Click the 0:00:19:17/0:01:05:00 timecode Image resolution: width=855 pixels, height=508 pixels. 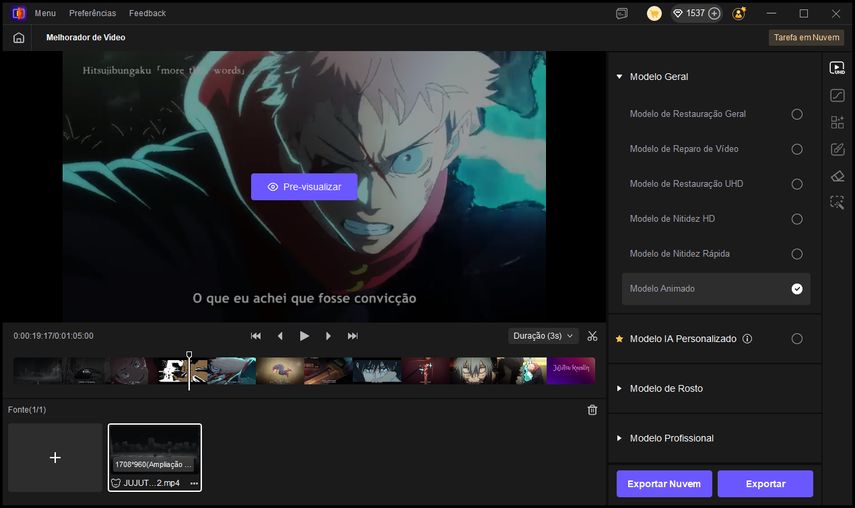click(53, 336)
